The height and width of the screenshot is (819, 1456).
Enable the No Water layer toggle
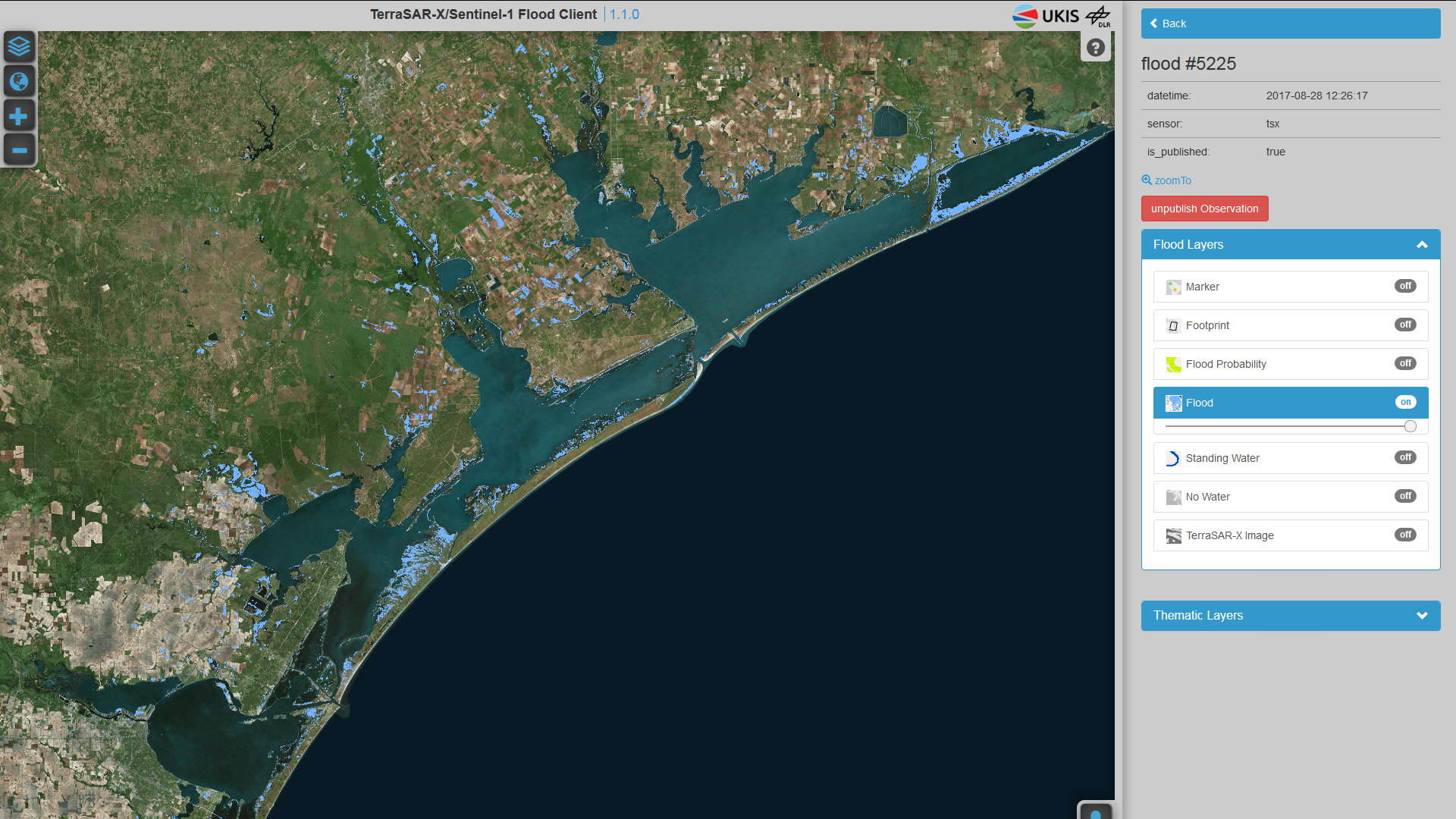click(1405, 496)
